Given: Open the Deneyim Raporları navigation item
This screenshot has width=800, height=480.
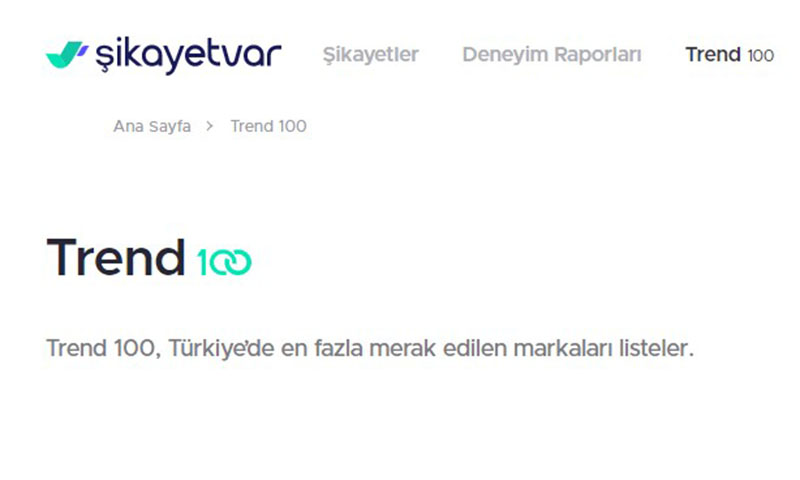Looking at the screenshot, I should click(552, 55).
